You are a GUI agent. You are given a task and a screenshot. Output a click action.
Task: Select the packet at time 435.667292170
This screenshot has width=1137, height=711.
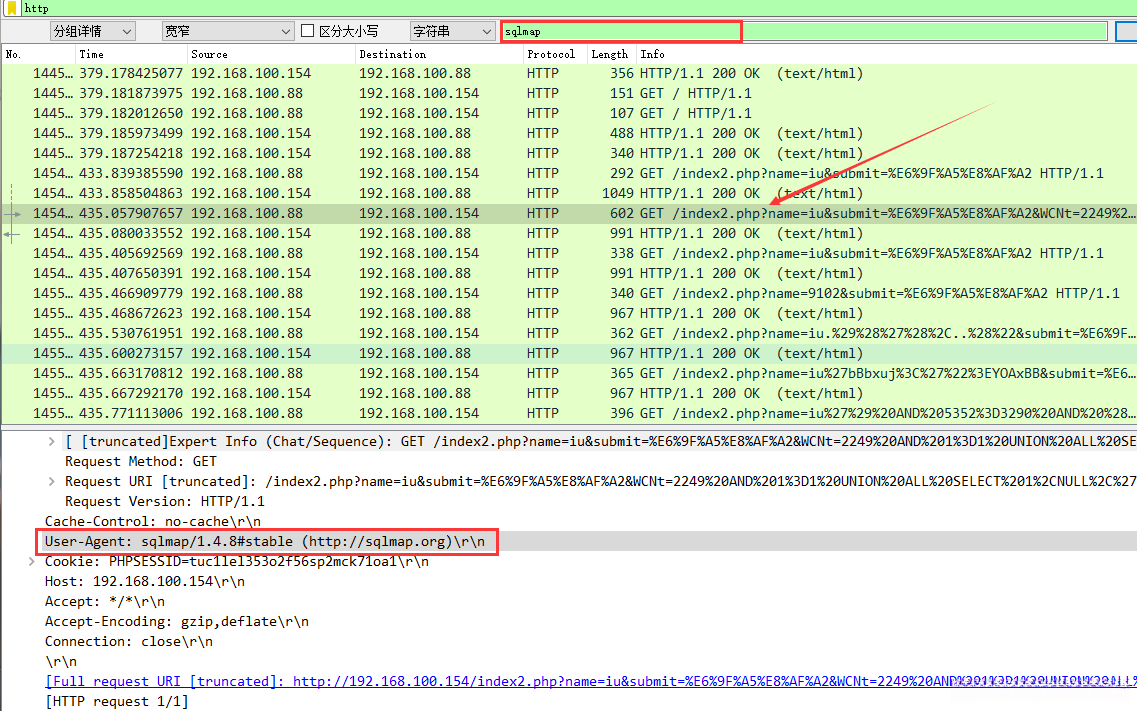click(x=569, y=394)
